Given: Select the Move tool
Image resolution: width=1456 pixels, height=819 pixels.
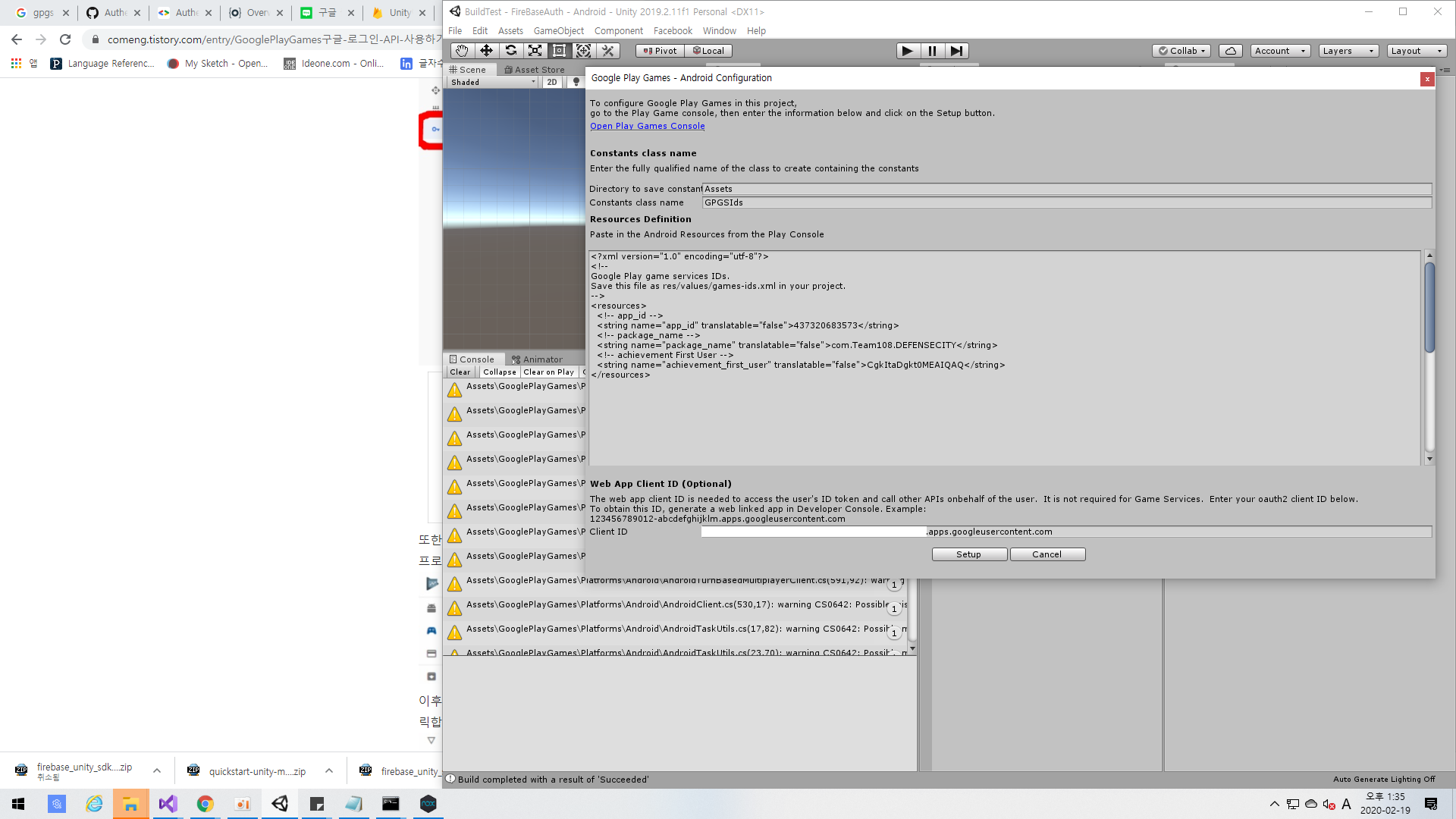Looking at the screenshot, I should click(486, 51).
